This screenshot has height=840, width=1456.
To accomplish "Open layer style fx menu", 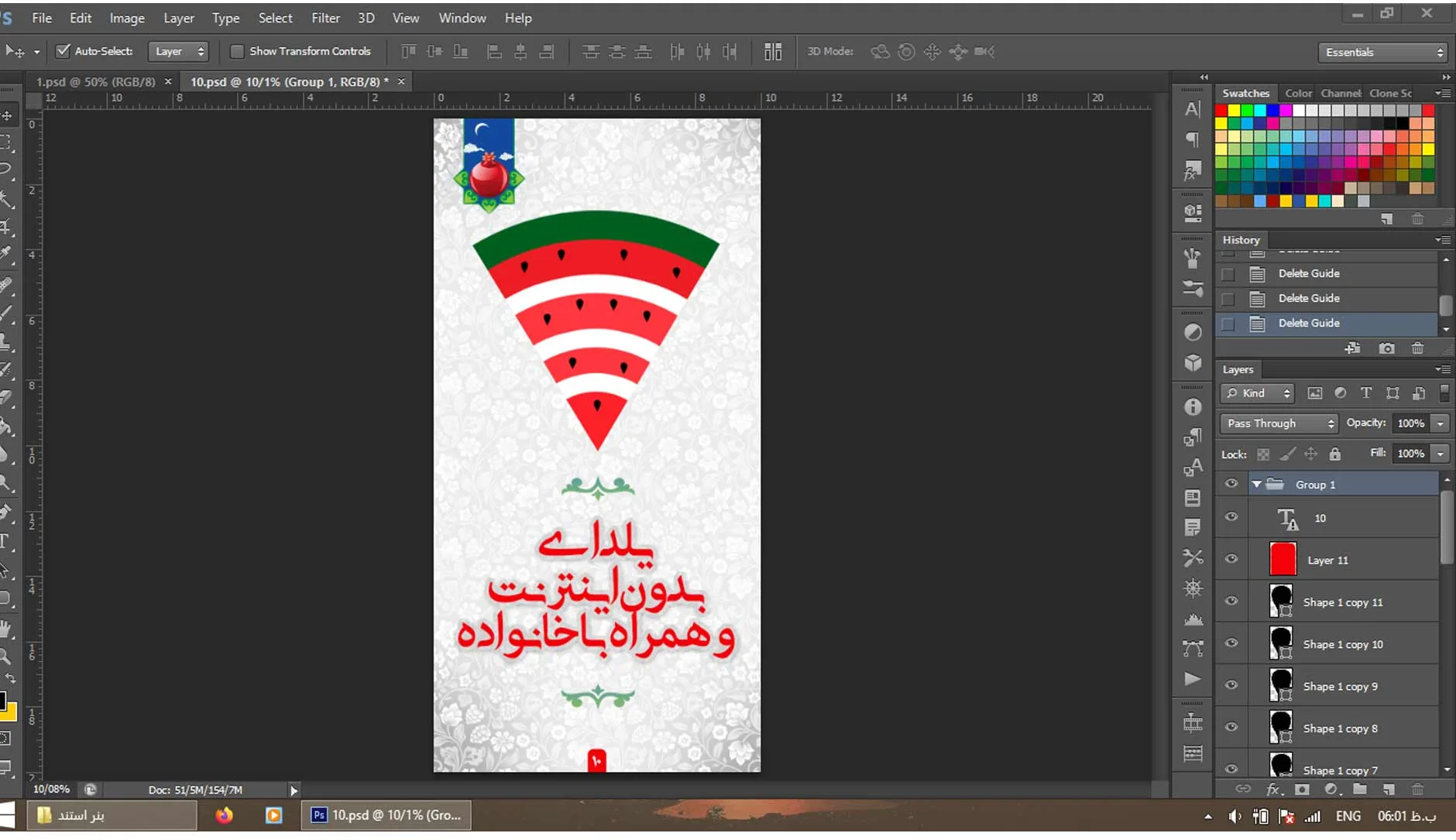I will coord(1274,790).
